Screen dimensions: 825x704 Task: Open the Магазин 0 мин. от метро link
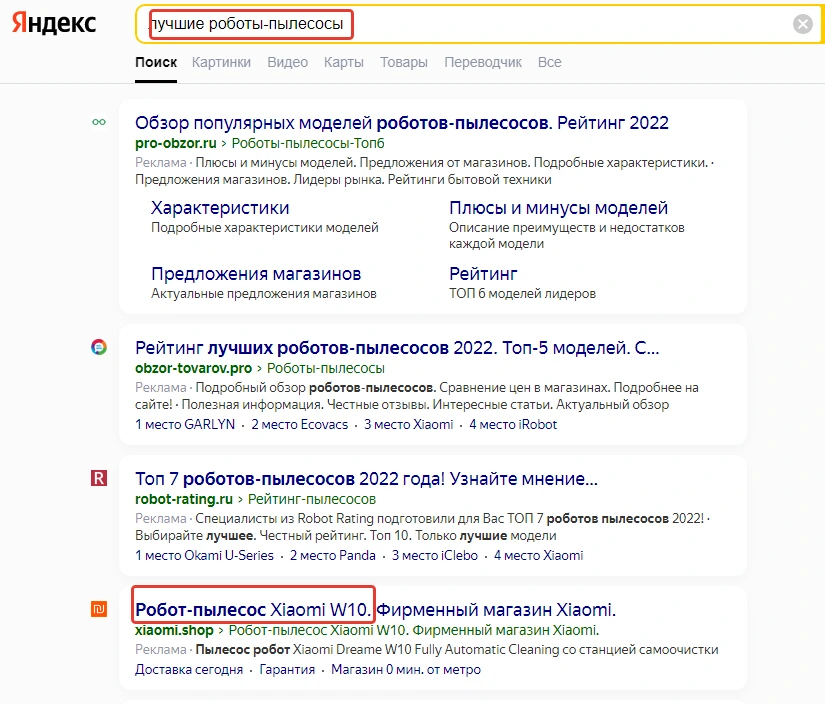(x=406, y=670)
